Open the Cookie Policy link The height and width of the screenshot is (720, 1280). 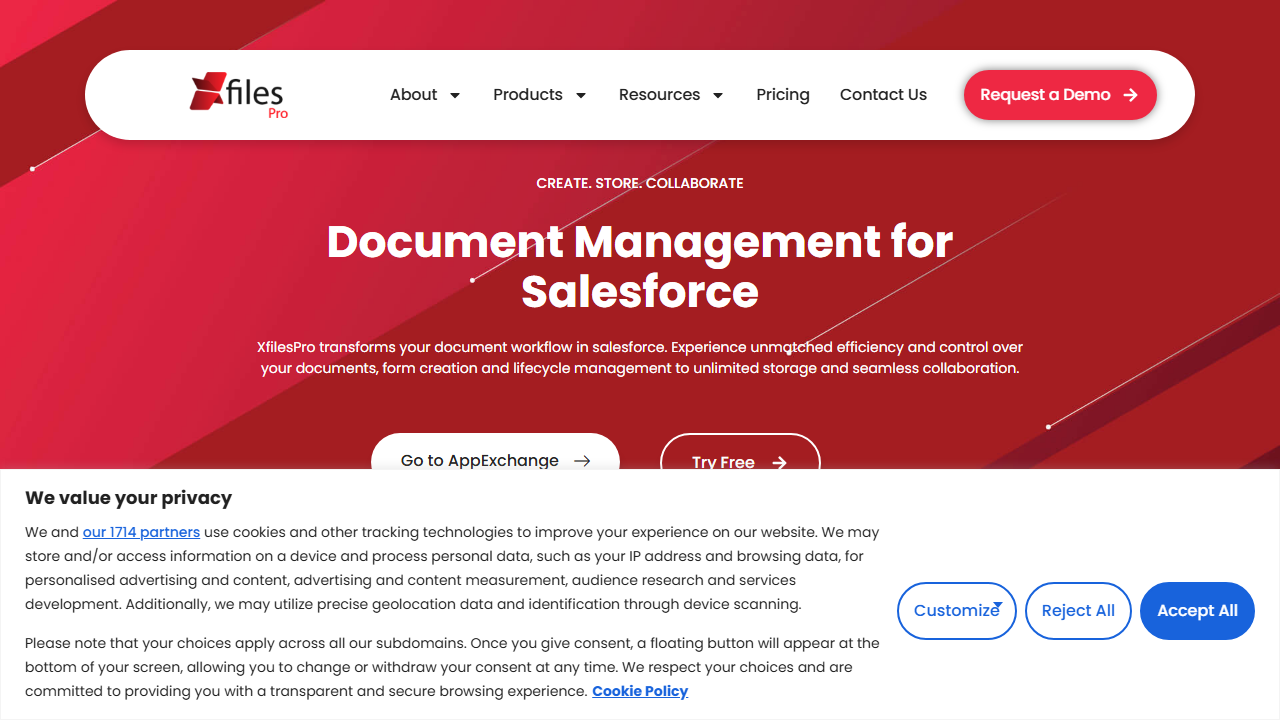640,691
